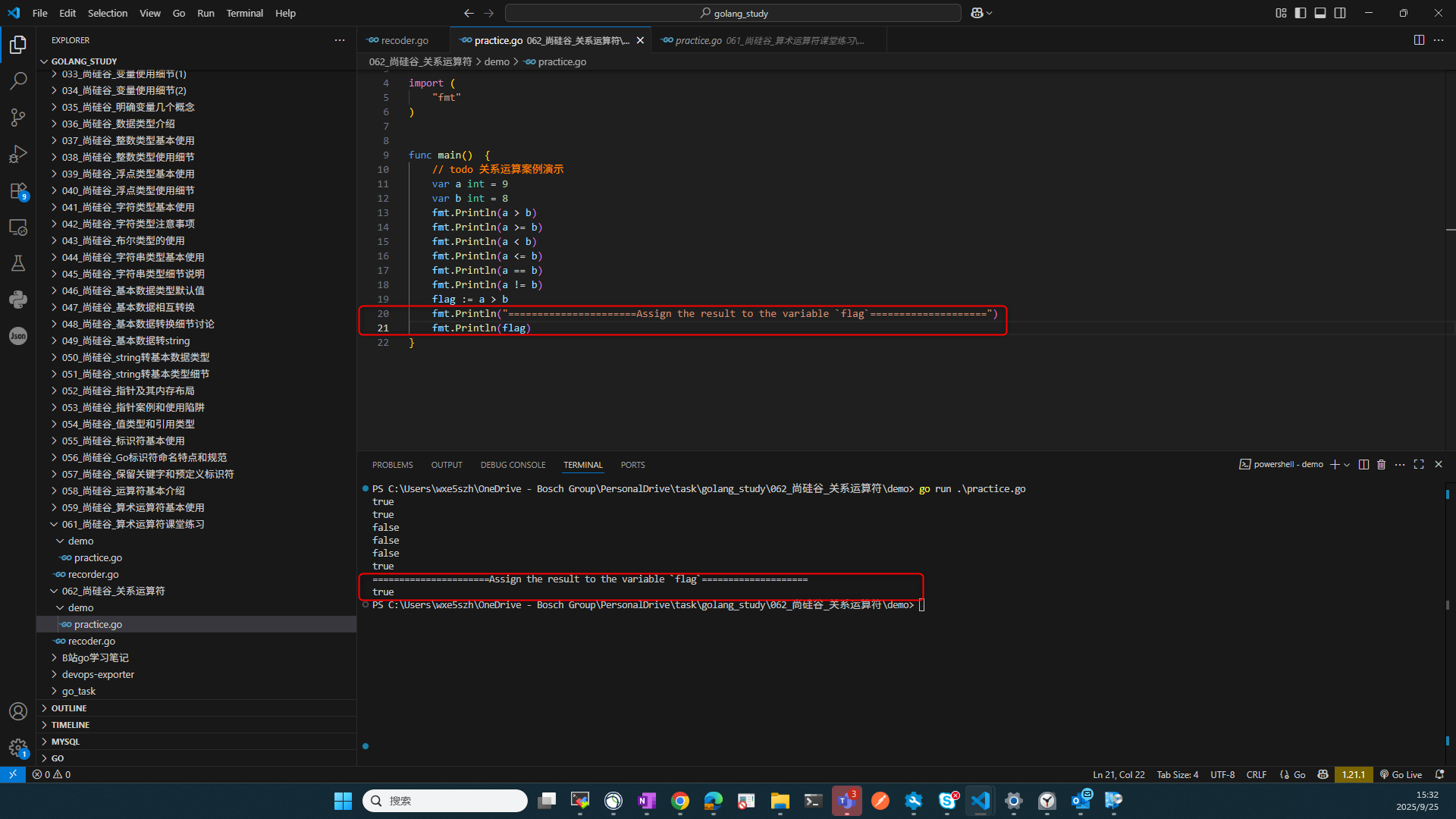Click the Kill Terminal trash icon
This screenshot has width=1456, height=819.
1381,465
